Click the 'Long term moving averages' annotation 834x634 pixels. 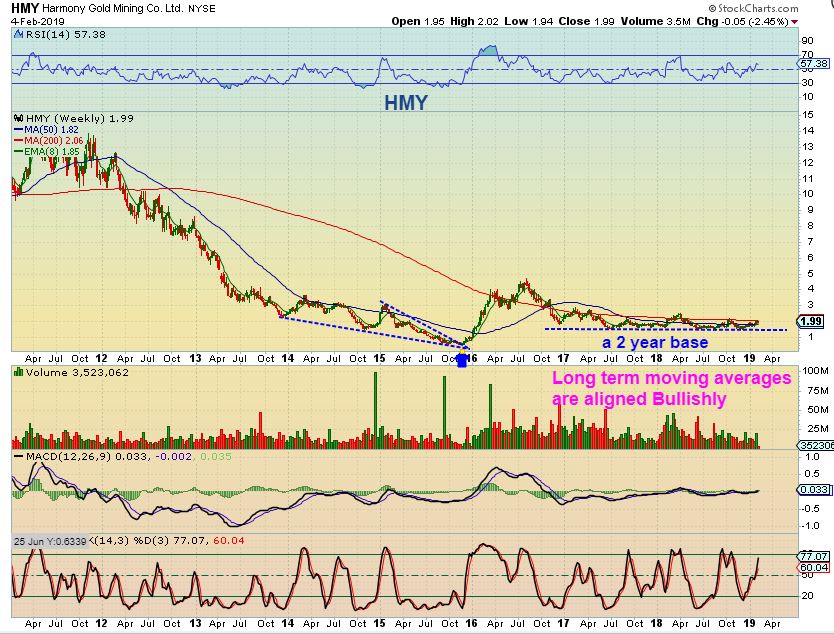pyautogui.click(x=671, y=378)
